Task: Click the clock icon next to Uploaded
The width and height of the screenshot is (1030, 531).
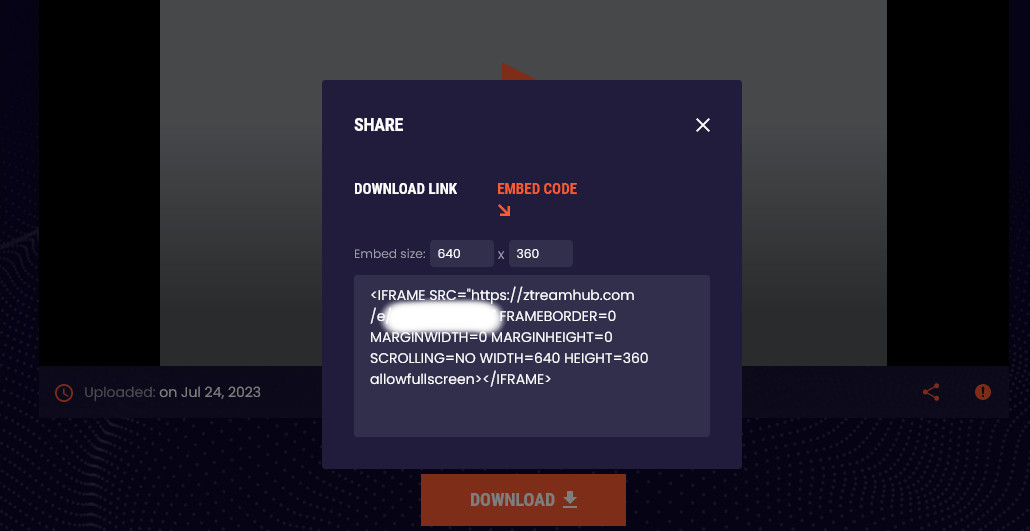Action: (x=64, y=393)
